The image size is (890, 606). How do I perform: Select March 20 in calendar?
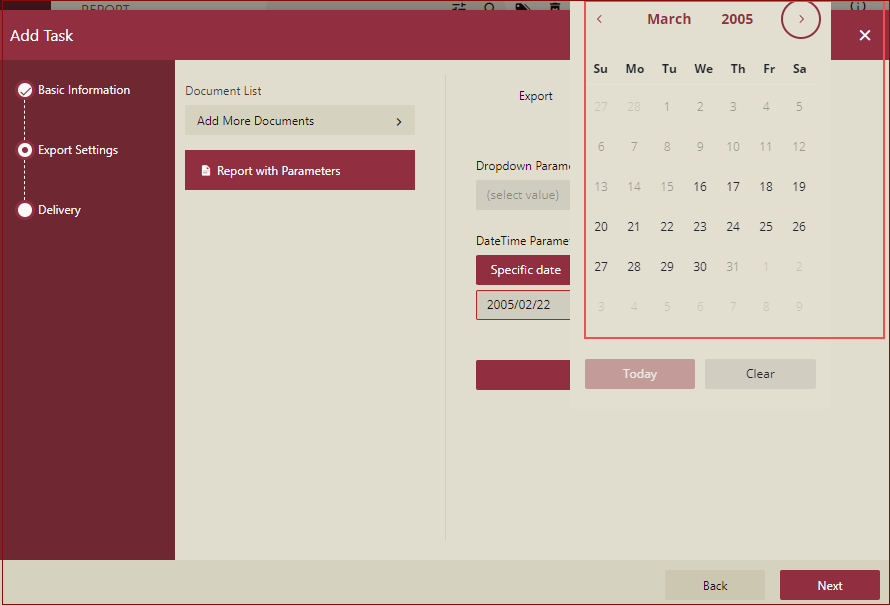[601, 227]
